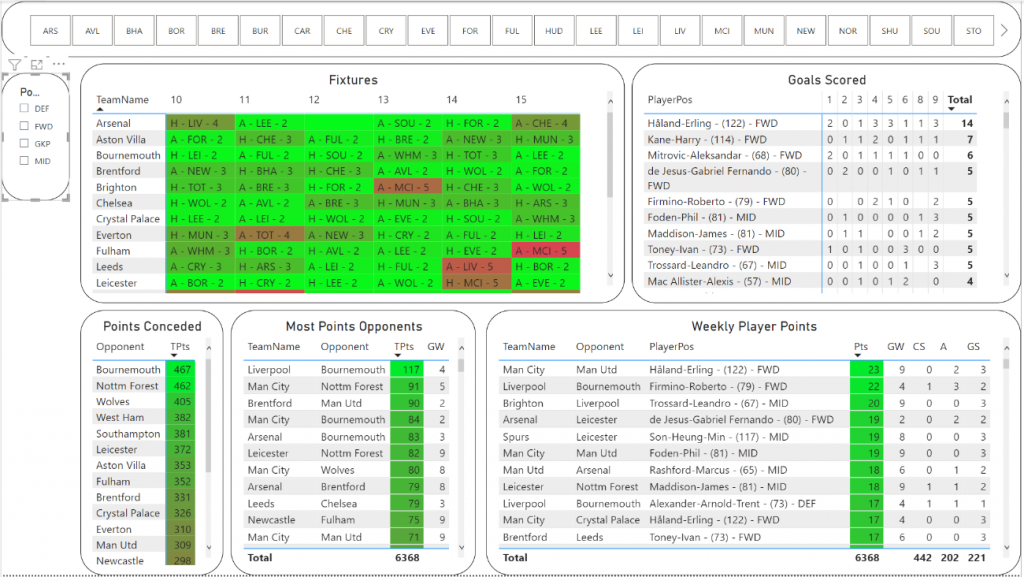
Task: Choose the CHE team button
Action: (x=344, y=31)
